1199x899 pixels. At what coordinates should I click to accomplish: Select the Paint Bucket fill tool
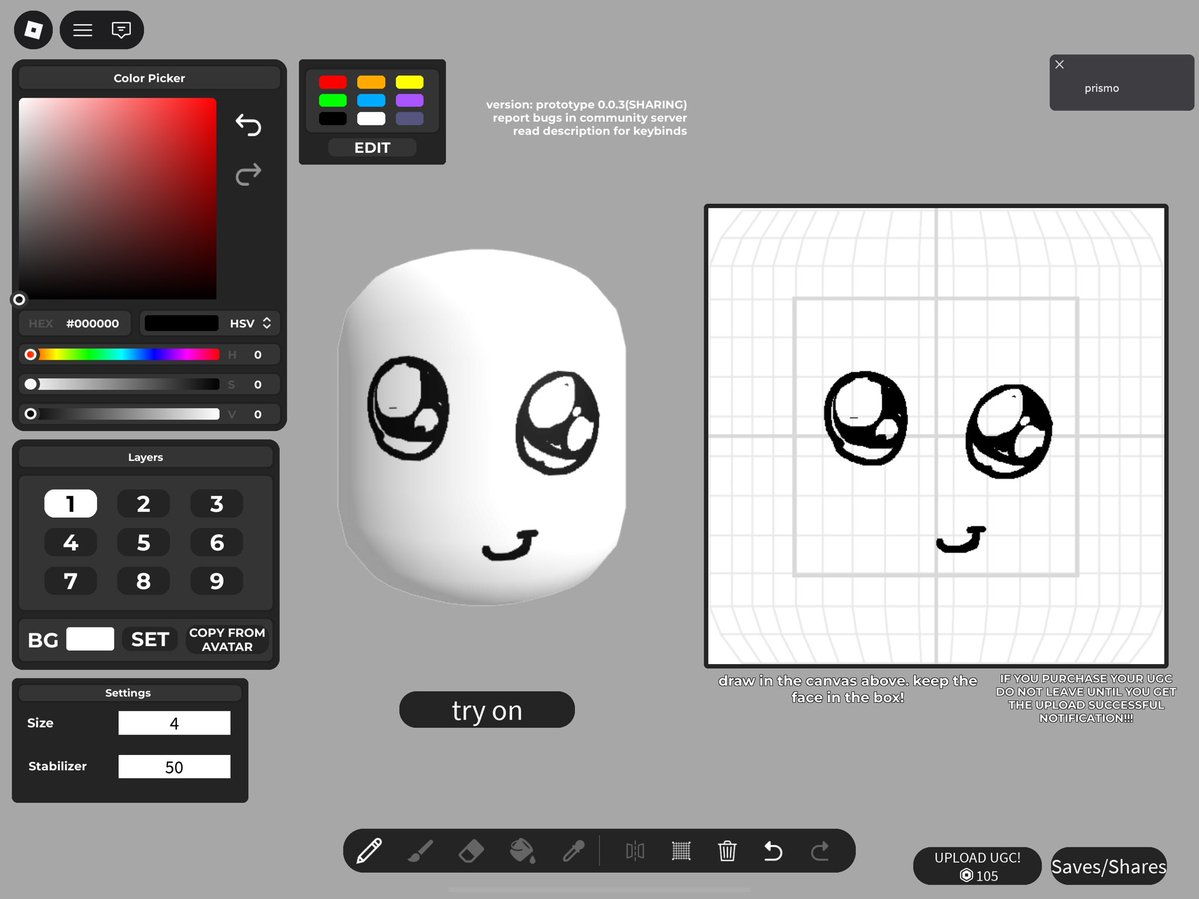(522, 850)
